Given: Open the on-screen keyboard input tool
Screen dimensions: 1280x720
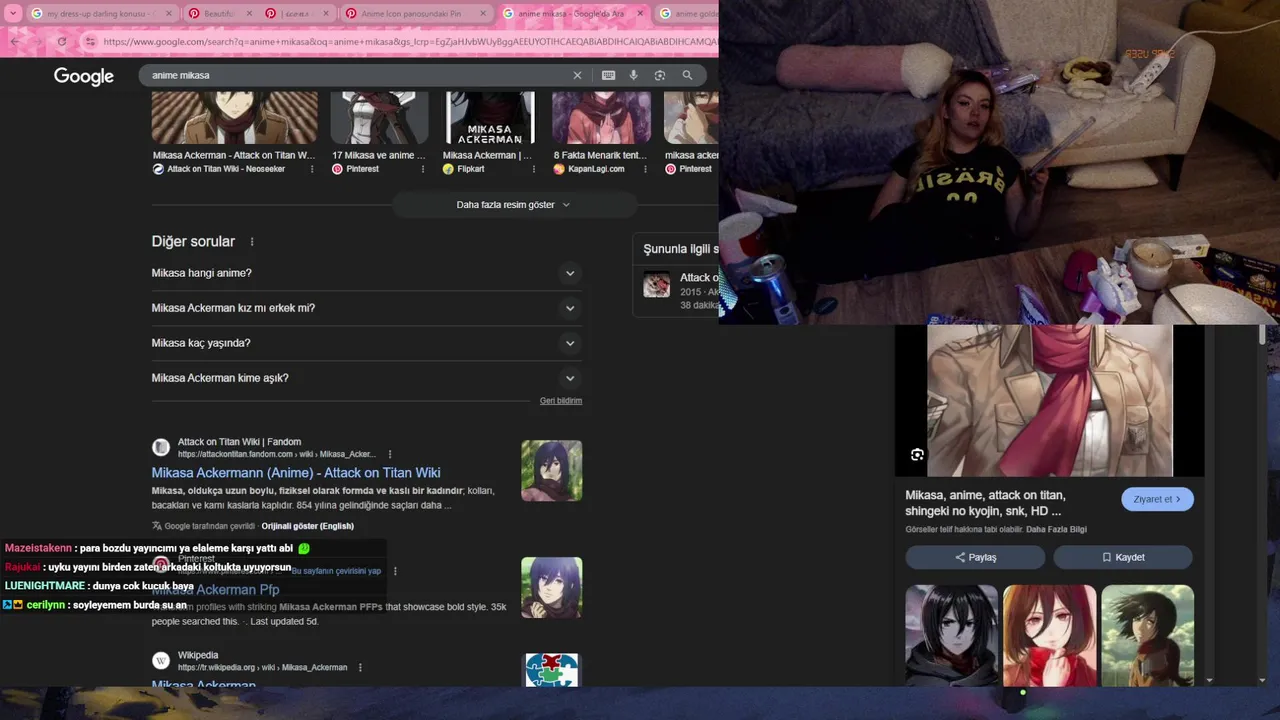Looking at the screenshot, I should coord(608,75).
